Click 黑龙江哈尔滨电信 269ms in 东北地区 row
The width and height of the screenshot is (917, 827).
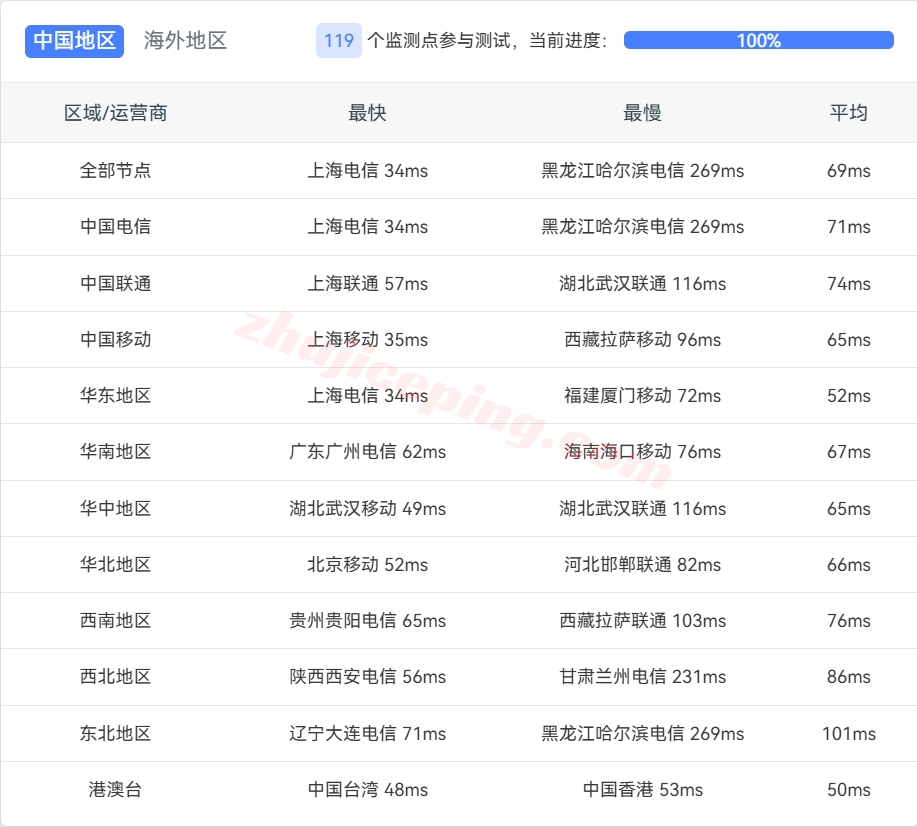642,733
